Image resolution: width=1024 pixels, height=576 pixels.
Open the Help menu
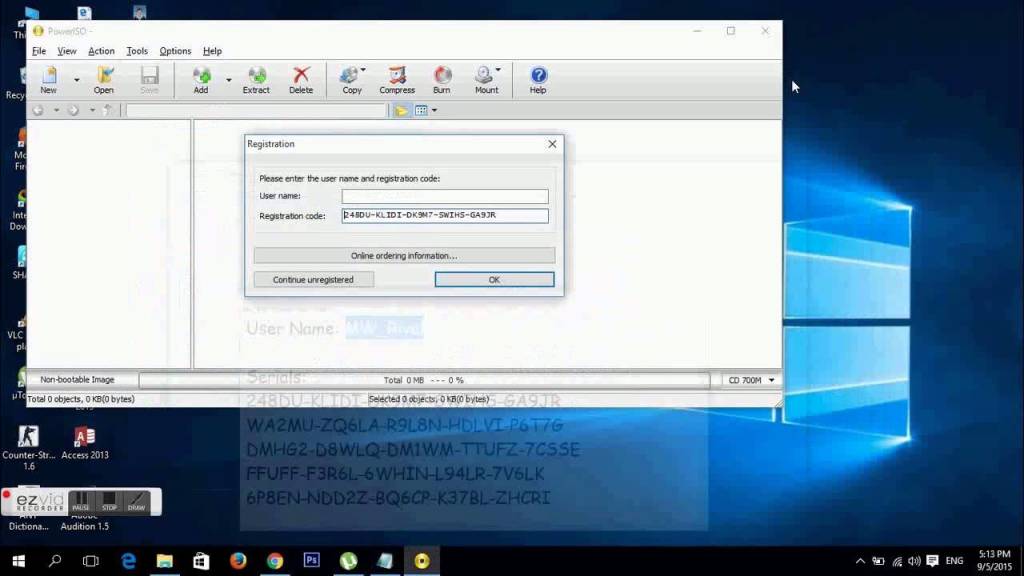tap(212, 51)
